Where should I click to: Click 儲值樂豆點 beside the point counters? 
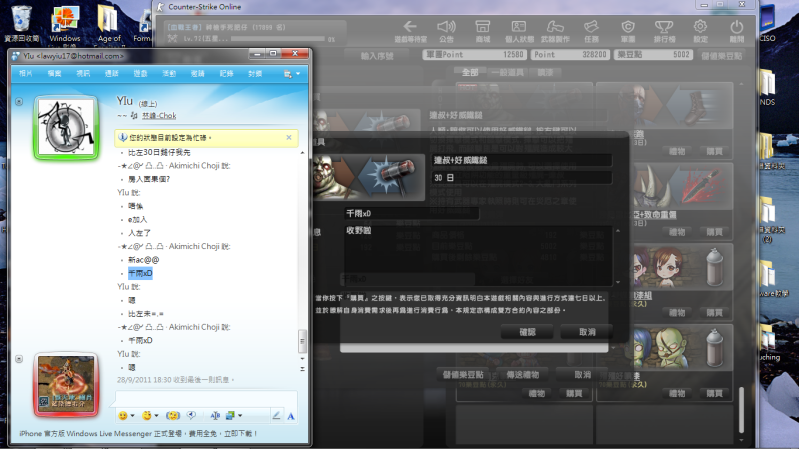tap(722, 56)
